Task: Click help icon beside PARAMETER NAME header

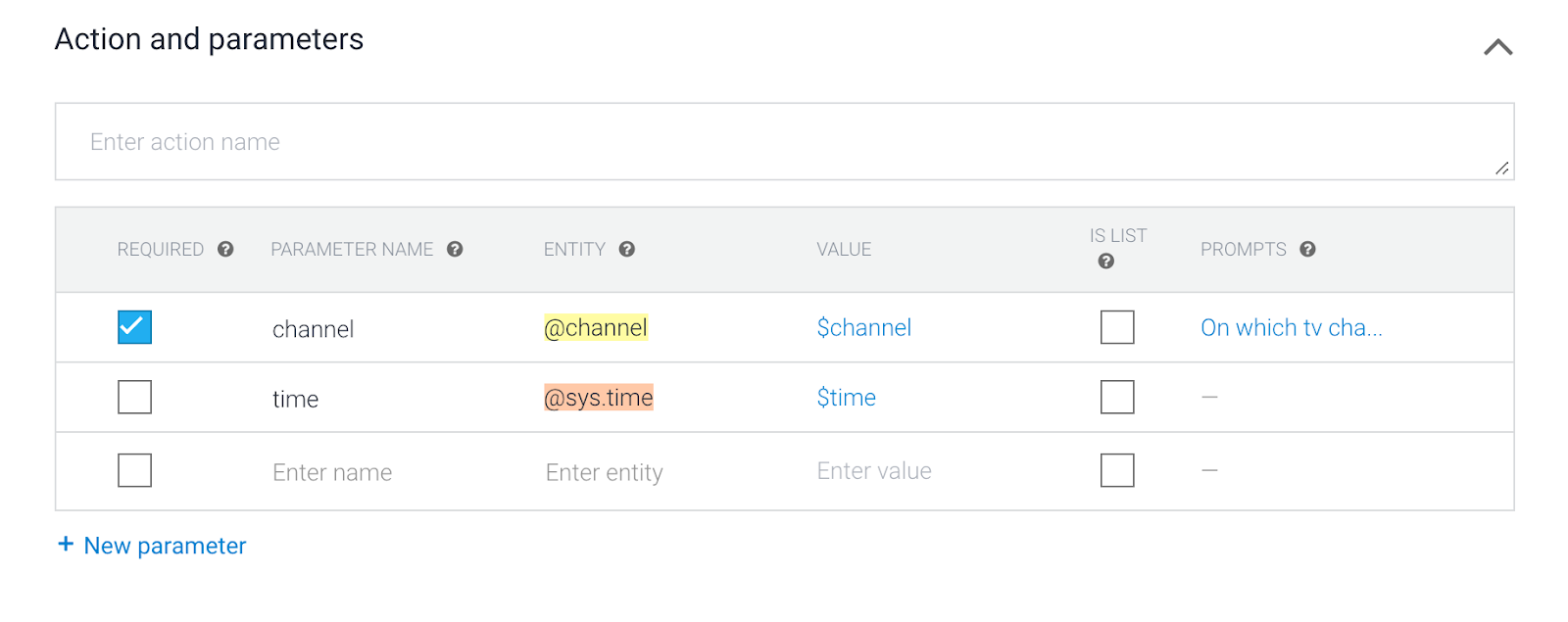Action: pyautogui.click(x=455, y=250)
